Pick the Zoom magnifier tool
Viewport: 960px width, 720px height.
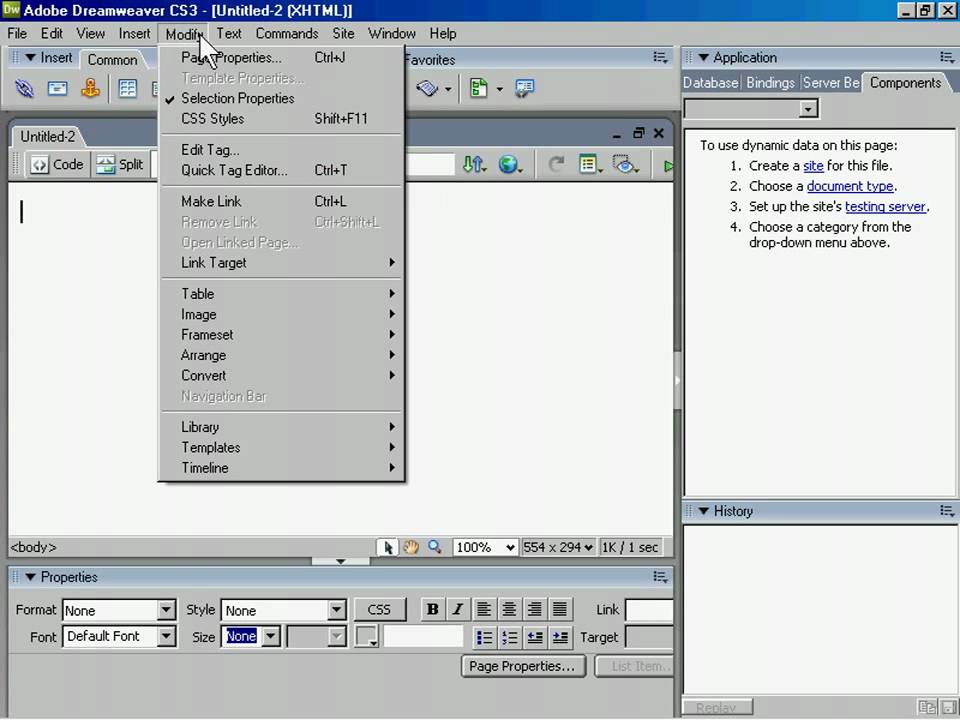(x=434, y=547)
